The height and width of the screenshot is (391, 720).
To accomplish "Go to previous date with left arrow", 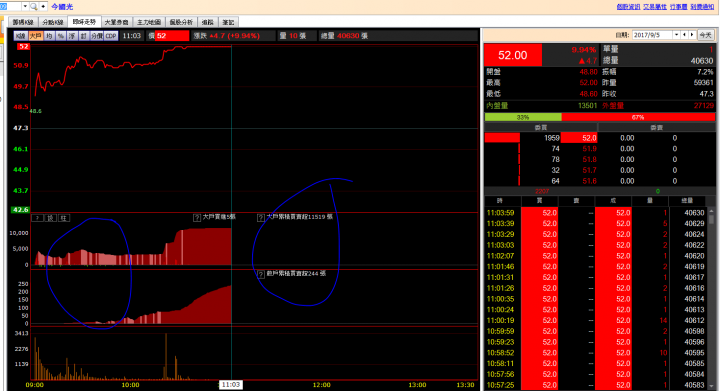I will pos(685,35).
